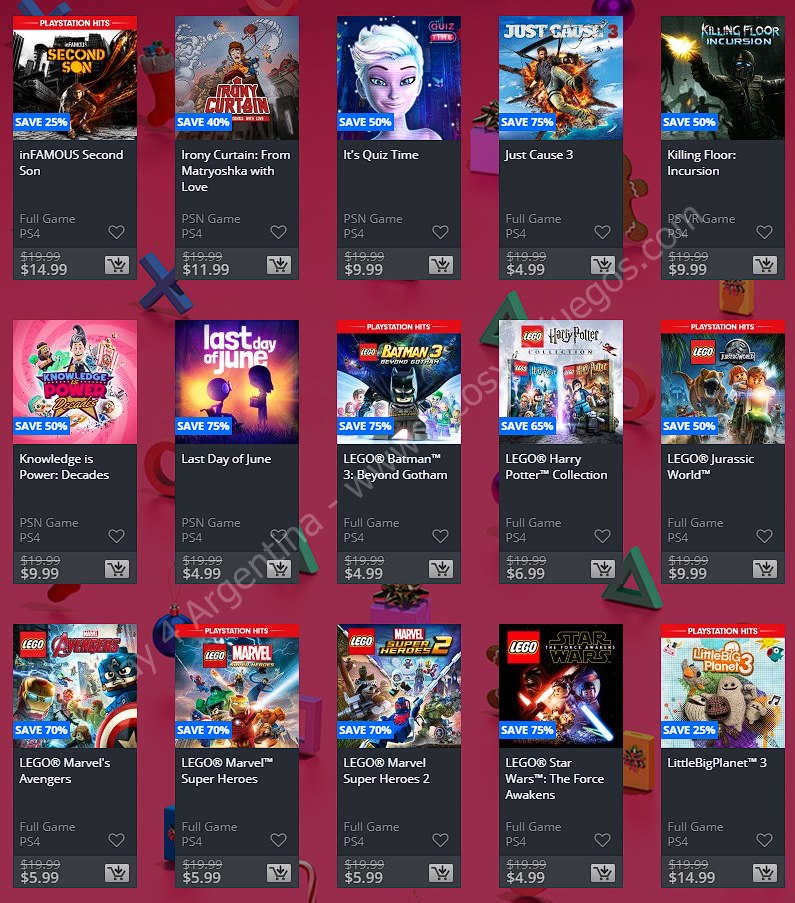Add LEGO Marvel's Avengers to cart
This screenshot has height=903, width=795.
coord(117,873)
